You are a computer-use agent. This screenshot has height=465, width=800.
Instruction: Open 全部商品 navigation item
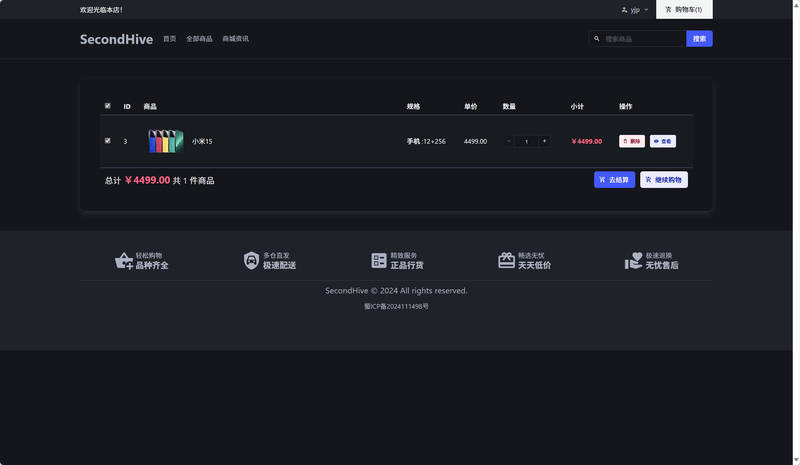199,39
